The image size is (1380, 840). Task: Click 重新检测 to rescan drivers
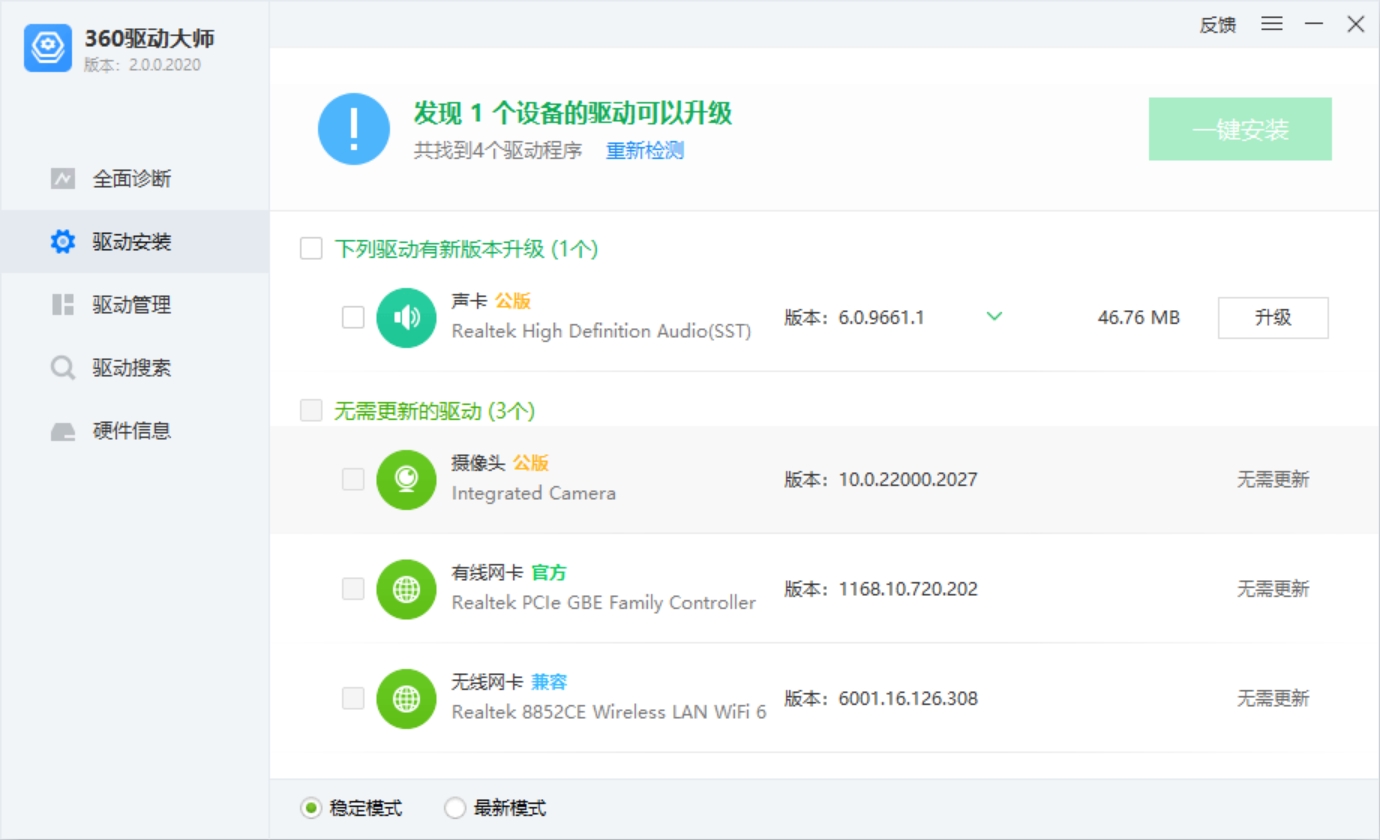point(643,150)
